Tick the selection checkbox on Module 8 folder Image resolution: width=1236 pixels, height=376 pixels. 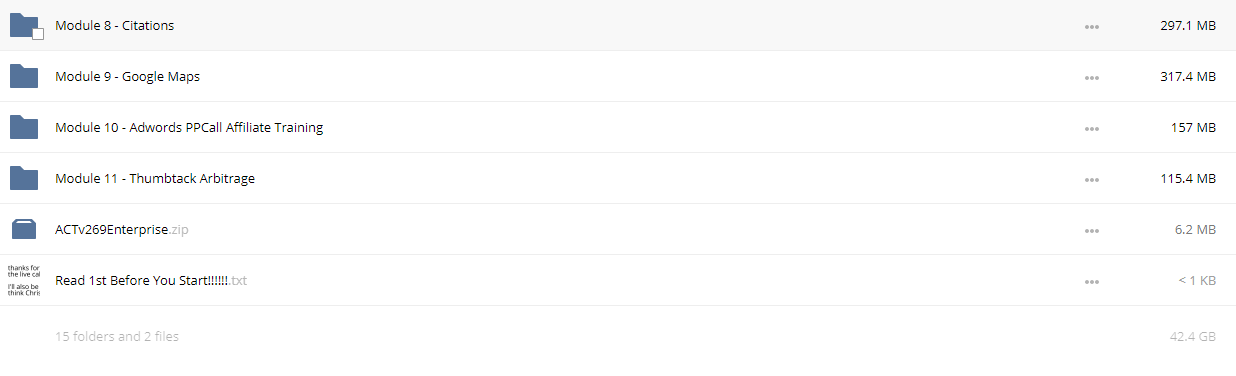click(38, 34)
